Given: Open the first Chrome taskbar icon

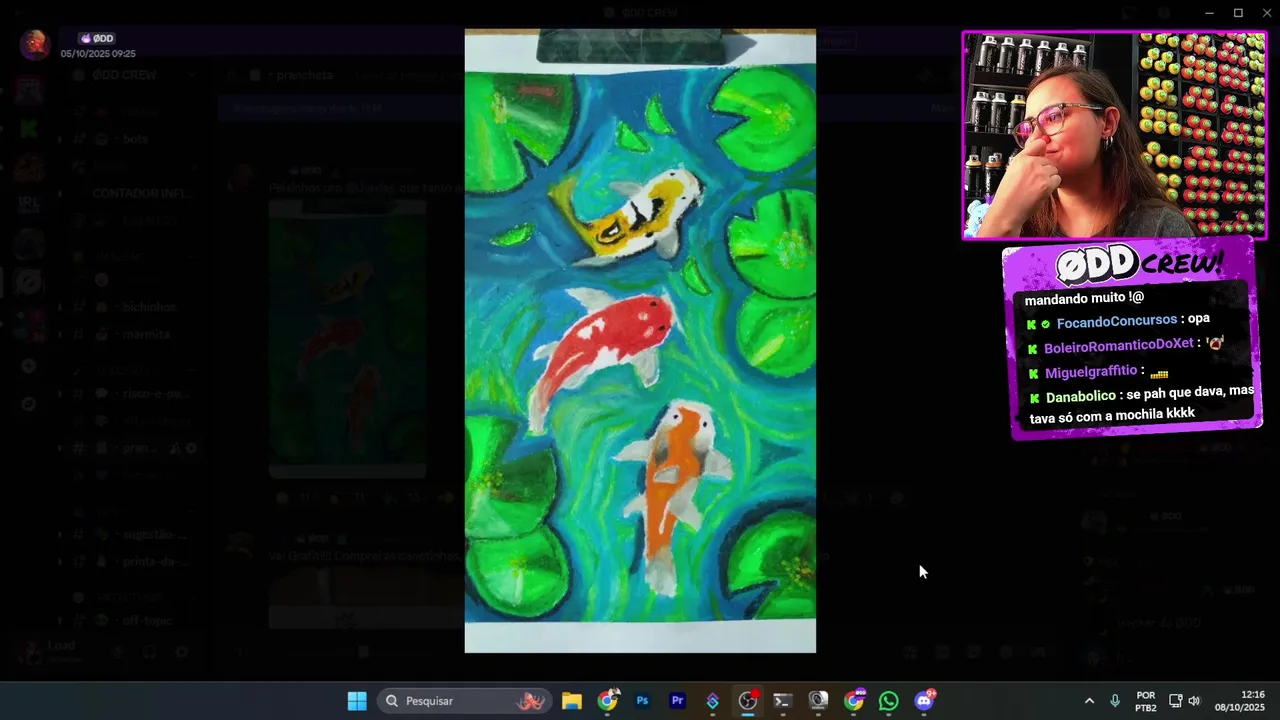Looking at the screenshot, I should (x=607, y=701).
